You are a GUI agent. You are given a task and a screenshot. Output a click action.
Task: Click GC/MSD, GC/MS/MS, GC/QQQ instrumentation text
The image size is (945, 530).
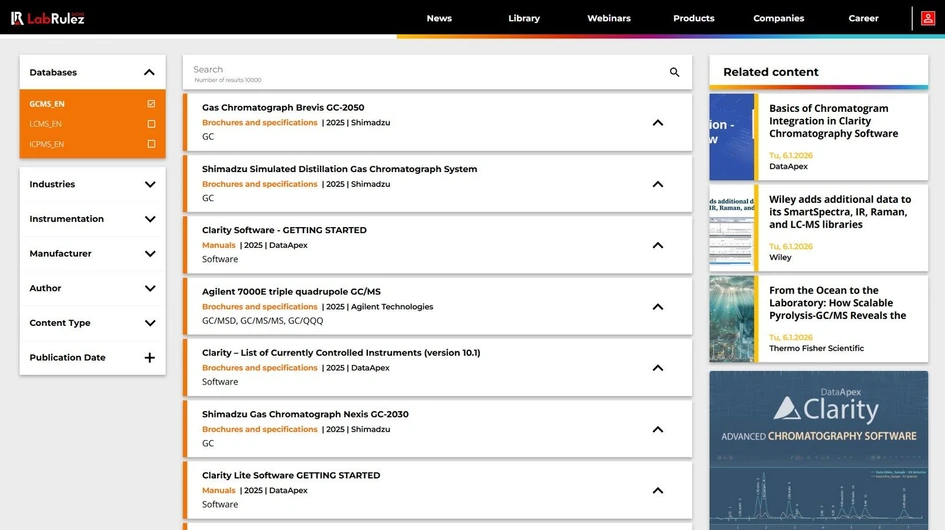click(x=262, y=321)
